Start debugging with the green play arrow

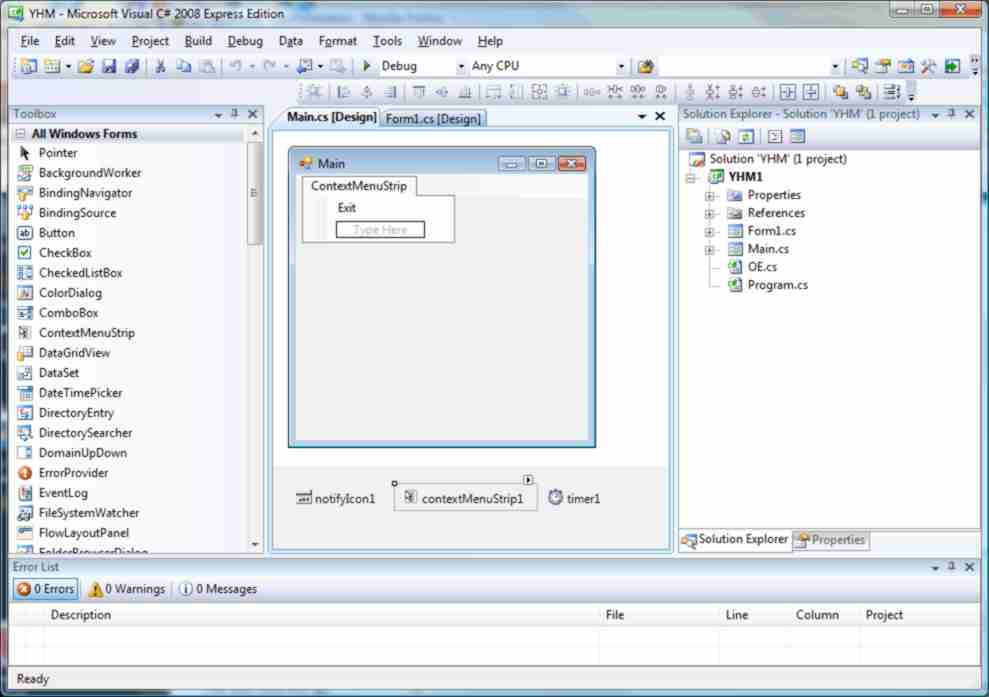(366, 66)
